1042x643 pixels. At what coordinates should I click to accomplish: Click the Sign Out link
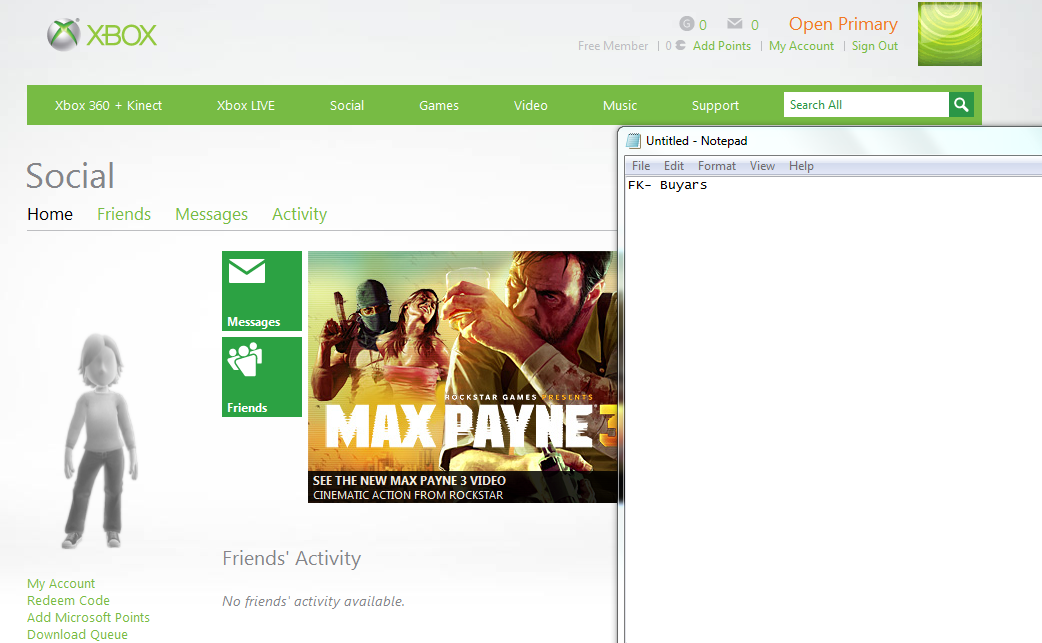pos(875,46)
